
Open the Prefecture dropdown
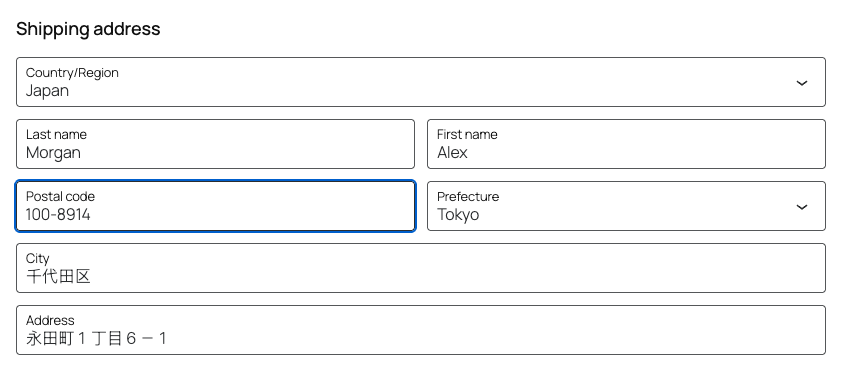point(626,206)
